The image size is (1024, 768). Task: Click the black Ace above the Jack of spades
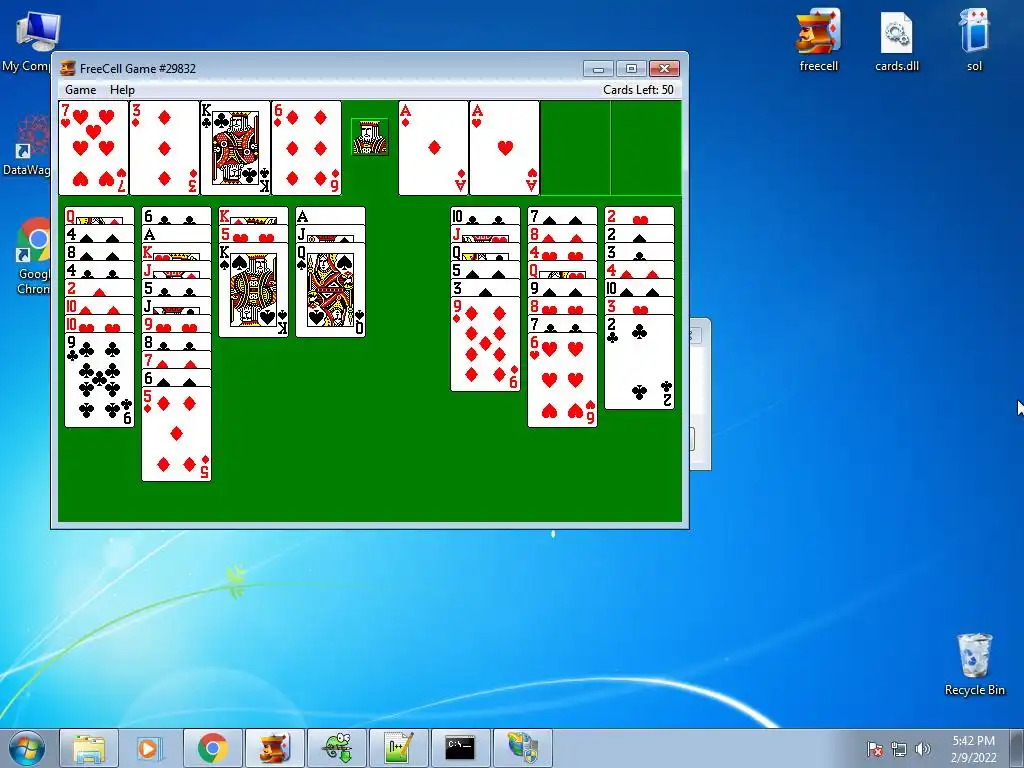tap(330, 216)
